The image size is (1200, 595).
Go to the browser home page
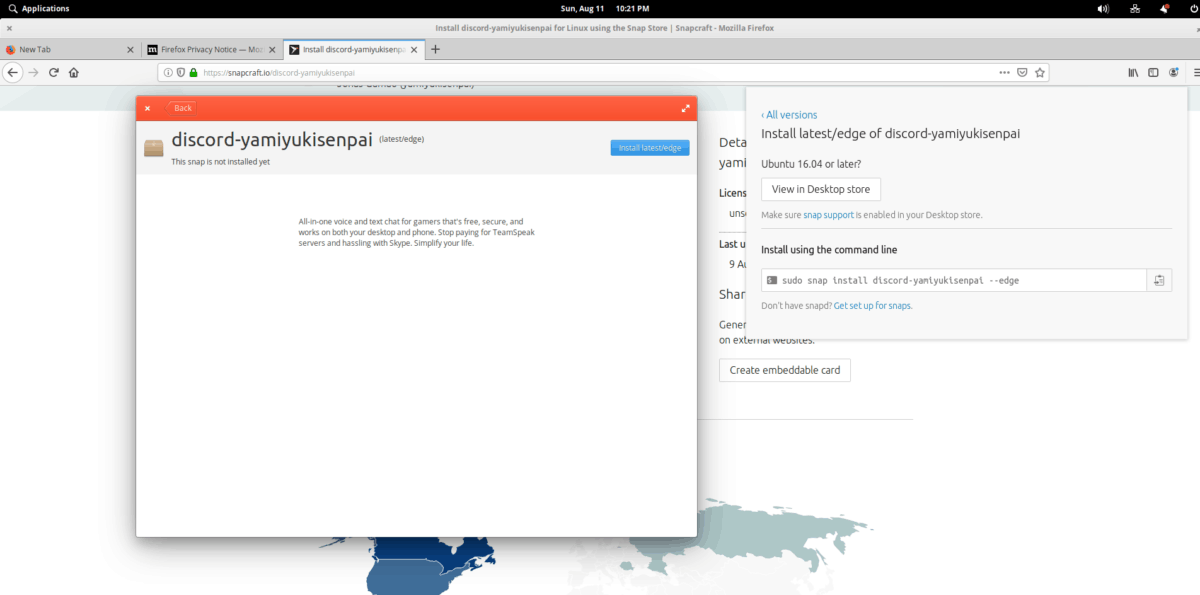[74, 72]
